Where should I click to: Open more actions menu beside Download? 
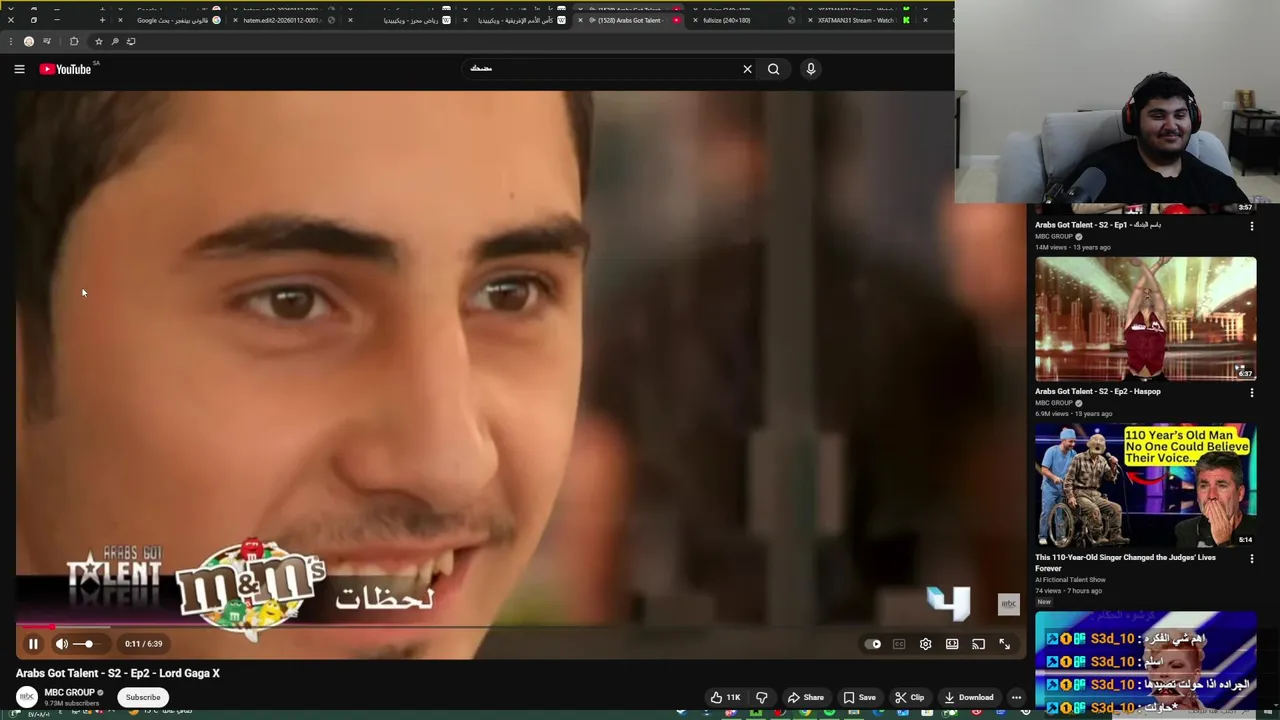coord(1016,697)
